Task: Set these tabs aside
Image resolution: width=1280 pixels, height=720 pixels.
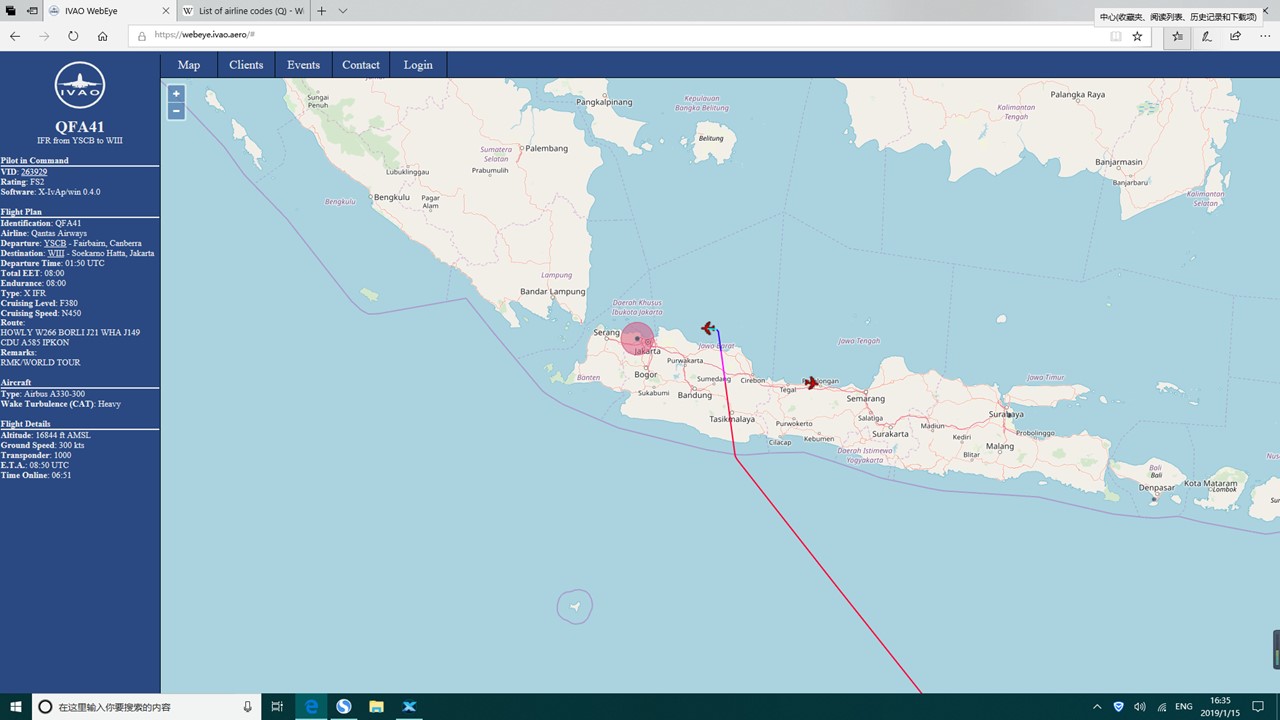Action: coord(32,11)
